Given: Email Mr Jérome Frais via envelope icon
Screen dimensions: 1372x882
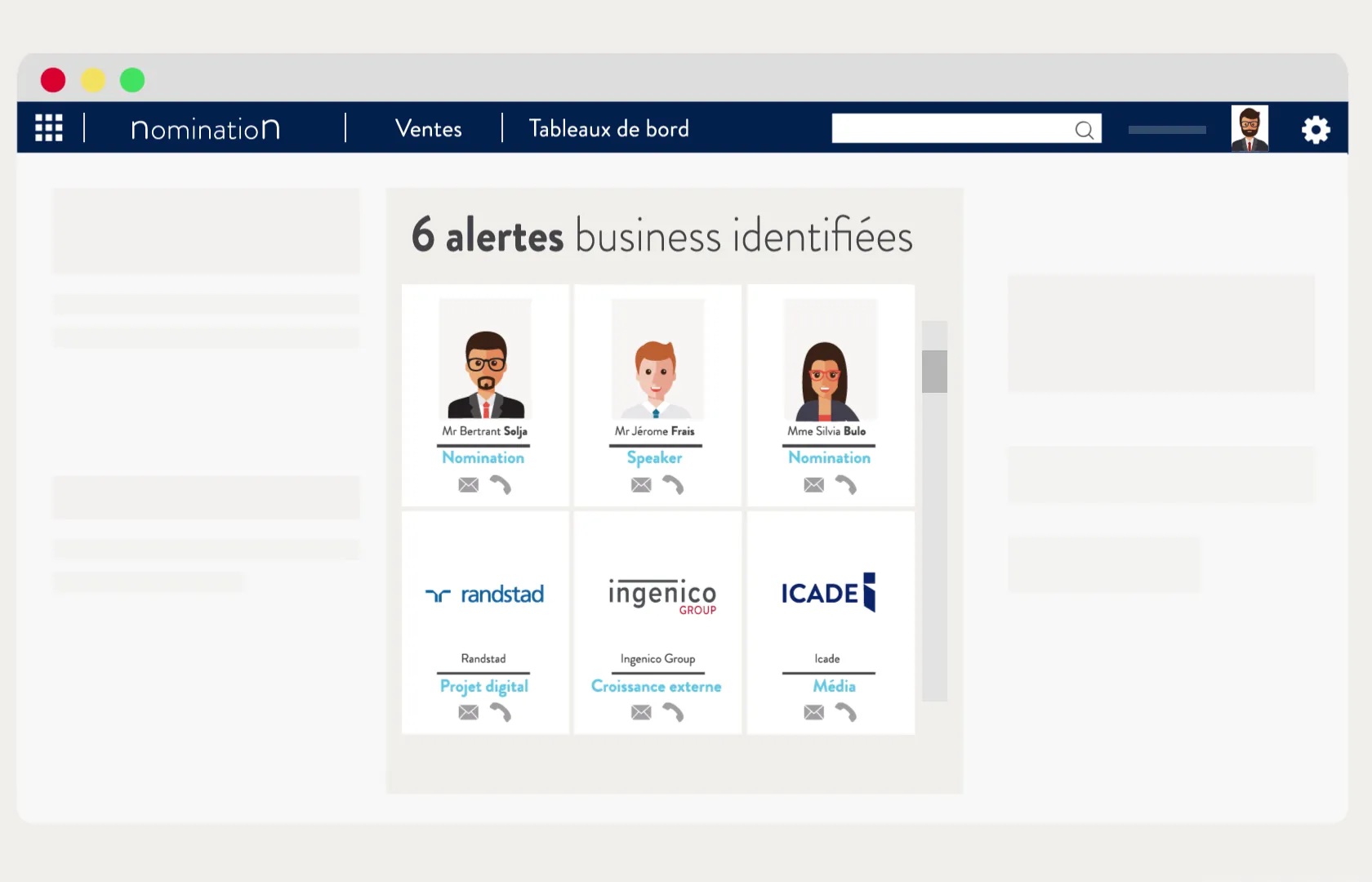Looking at the screenshot, I should [x=642, y=485].
